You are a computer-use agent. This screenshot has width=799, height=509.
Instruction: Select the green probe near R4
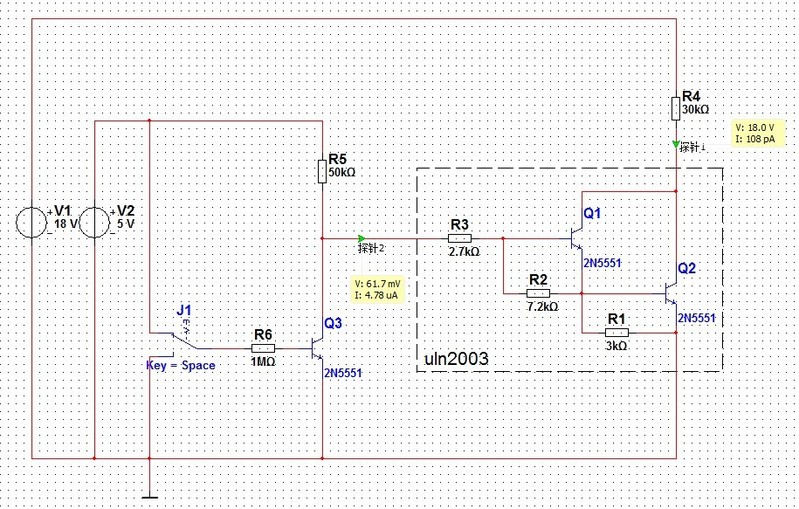(677, 145)
